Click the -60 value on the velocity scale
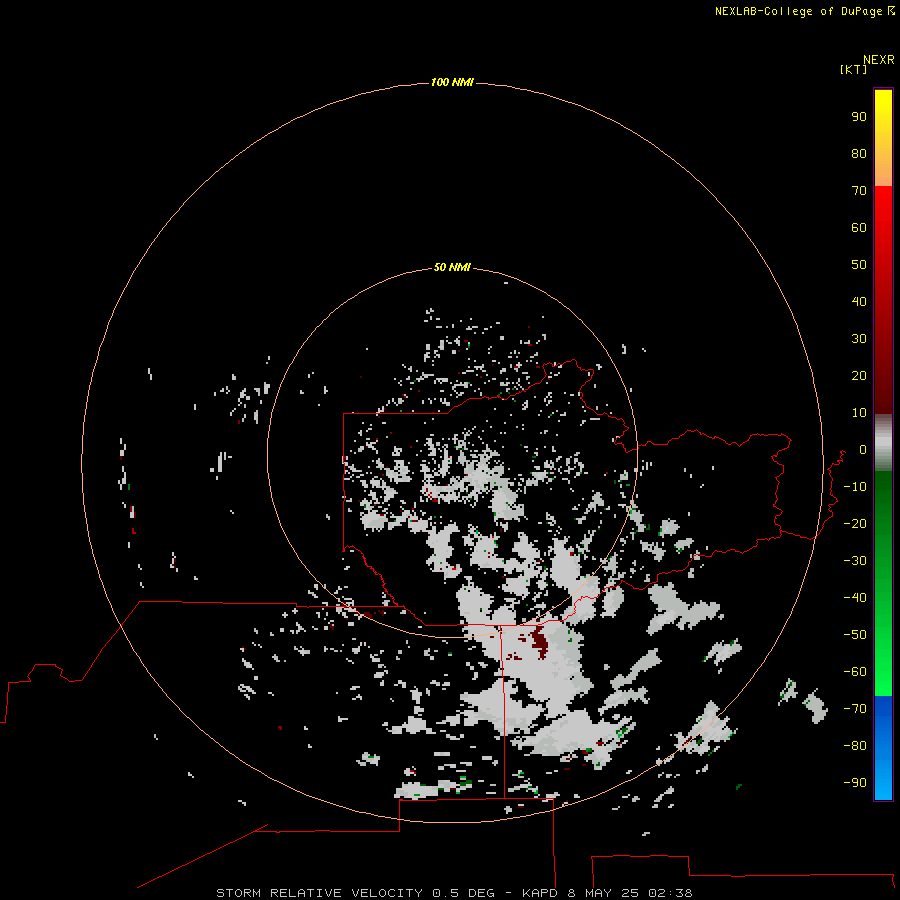This screenshot has height=900, width=900. tap(855, 672)
